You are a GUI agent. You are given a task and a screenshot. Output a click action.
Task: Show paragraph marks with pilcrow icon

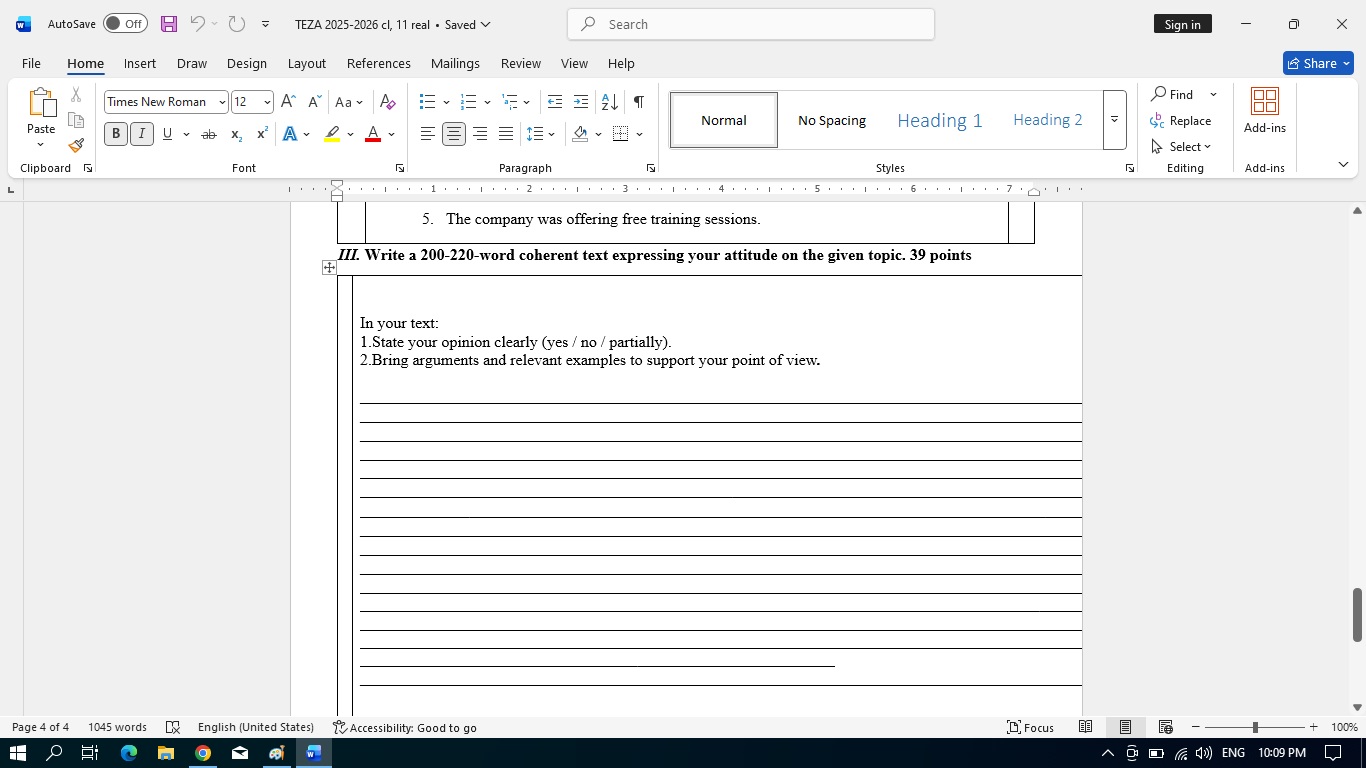point(638,102)
